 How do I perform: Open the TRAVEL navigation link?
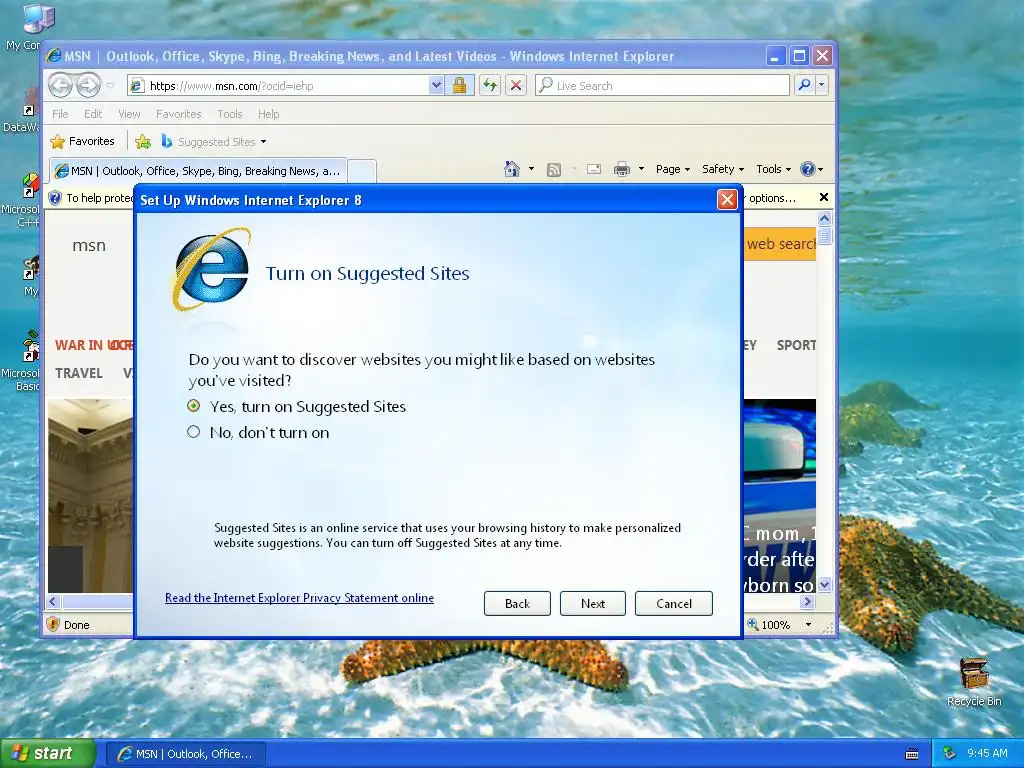coord(78,373)
